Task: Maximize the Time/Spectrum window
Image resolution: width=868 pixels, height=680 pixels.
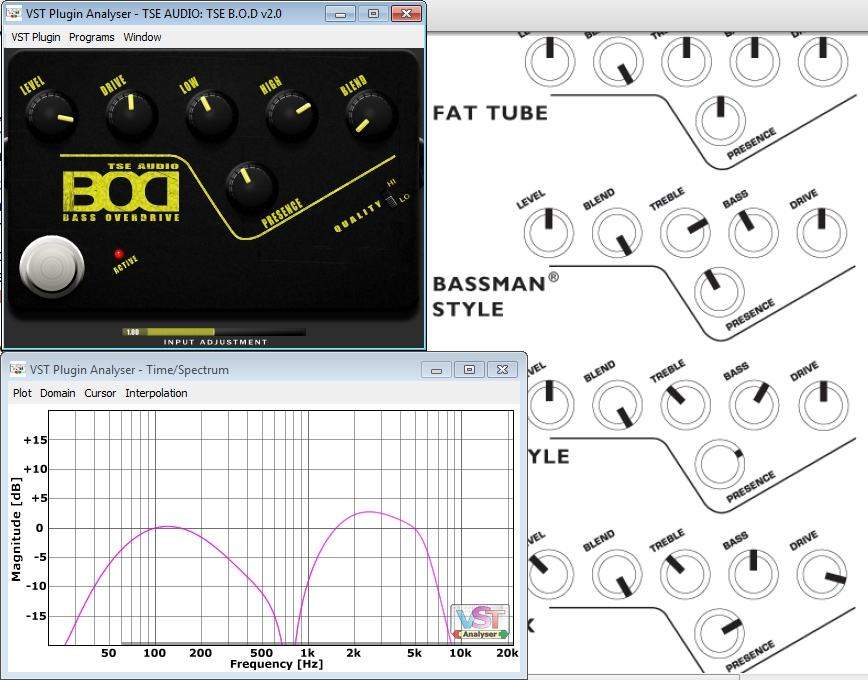Action: [469, 369]
